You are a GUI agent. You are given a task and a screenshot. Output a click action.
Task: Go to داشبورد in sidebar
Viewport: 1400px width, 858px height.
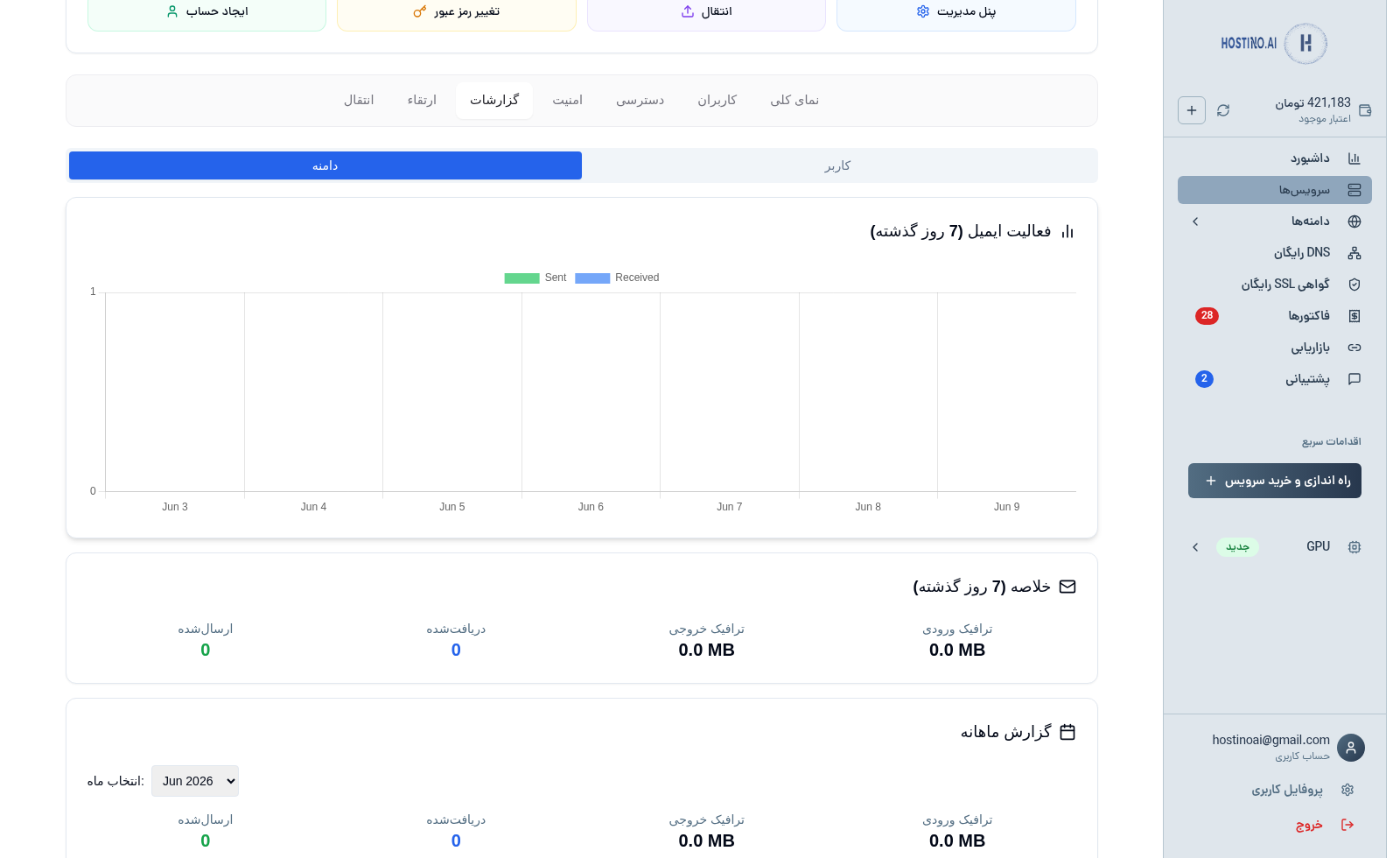[1275, 158]
